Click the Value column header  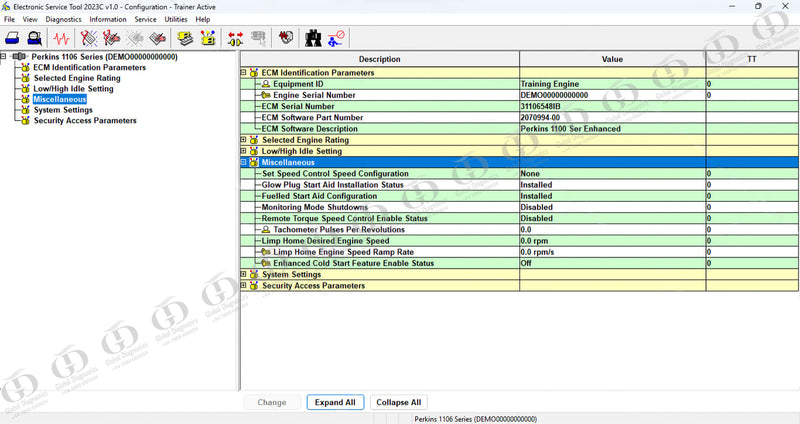pyautogui.click(x=612, y=59)
